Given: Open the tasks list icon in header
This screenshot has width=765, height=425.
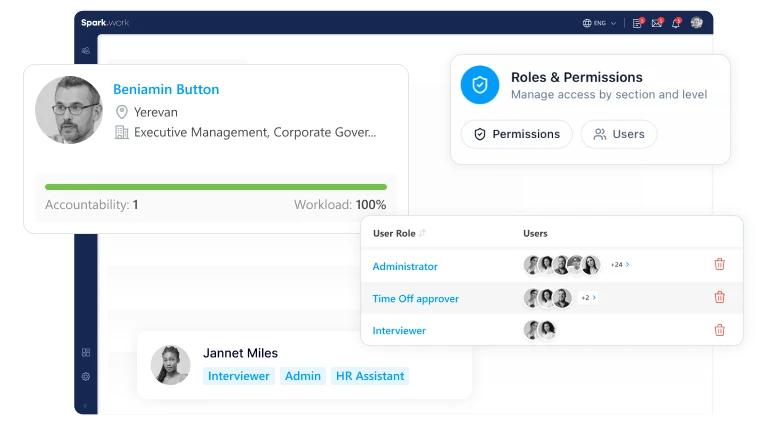Looking at the screenshot, I should click(637, 23).
